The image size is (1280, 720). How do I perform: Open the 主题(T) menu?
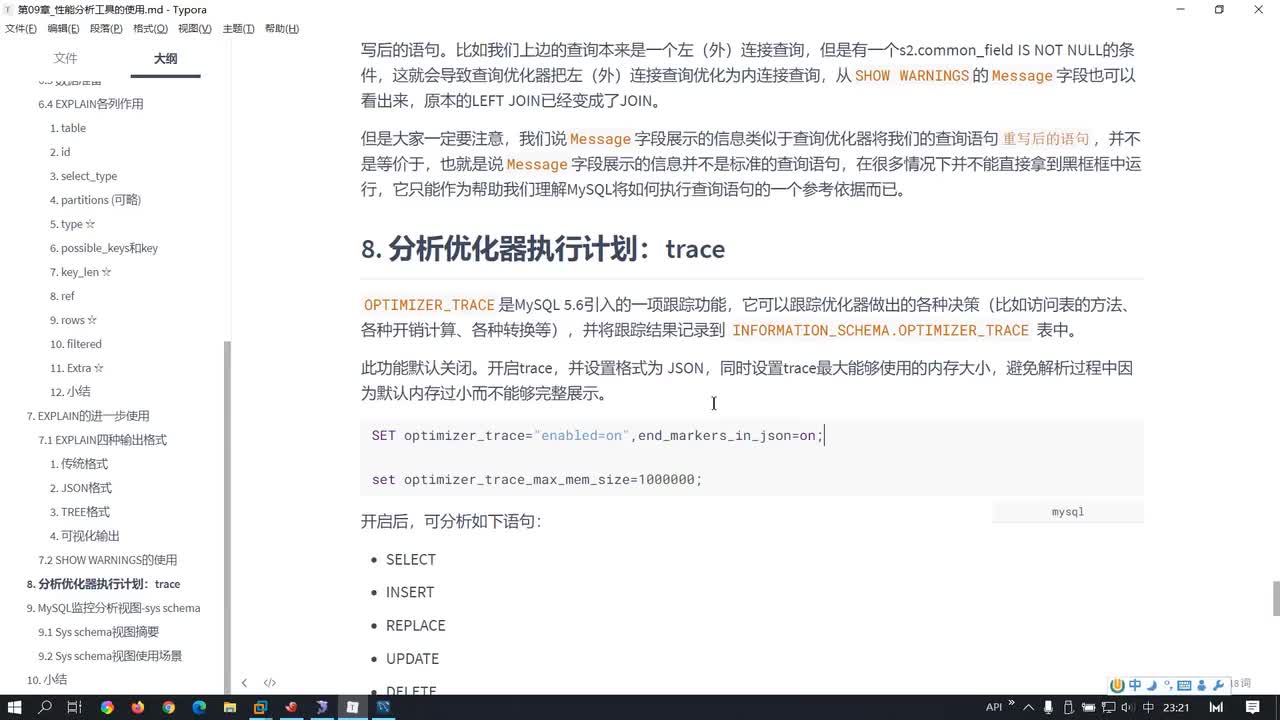click(238, 28)
